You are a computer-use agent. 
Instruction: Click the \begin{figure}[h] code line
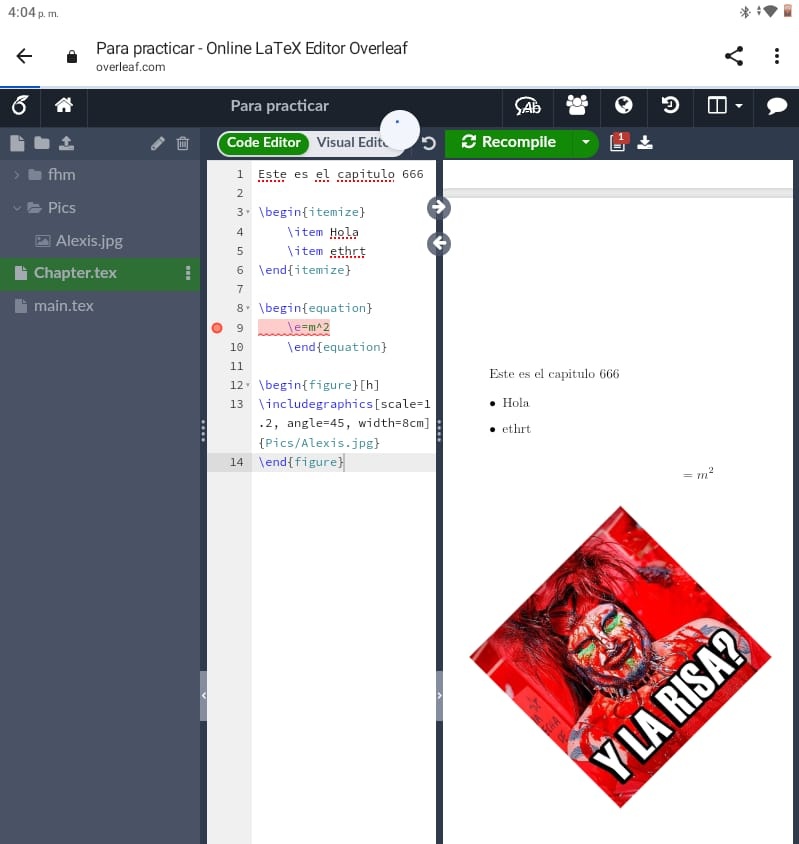[319, 385]
